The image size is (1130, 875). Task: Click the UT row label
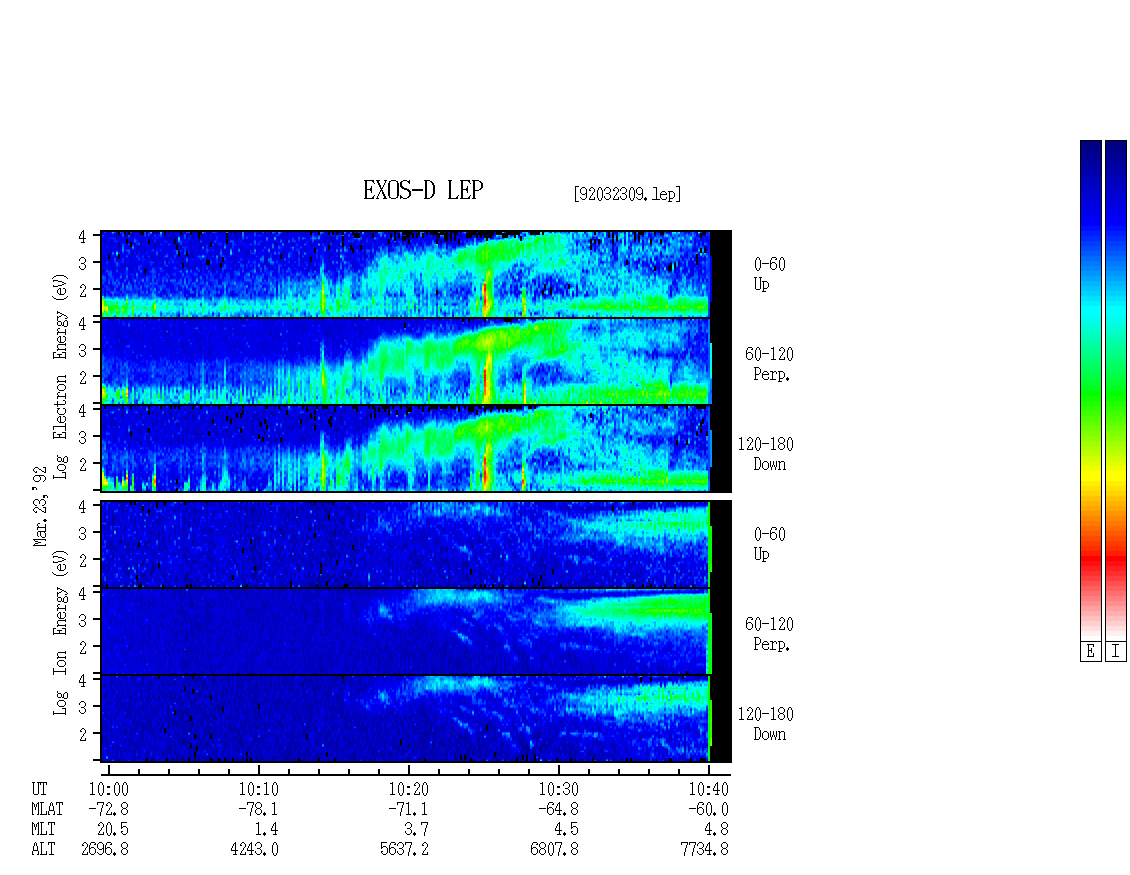[x=39, y=789]
